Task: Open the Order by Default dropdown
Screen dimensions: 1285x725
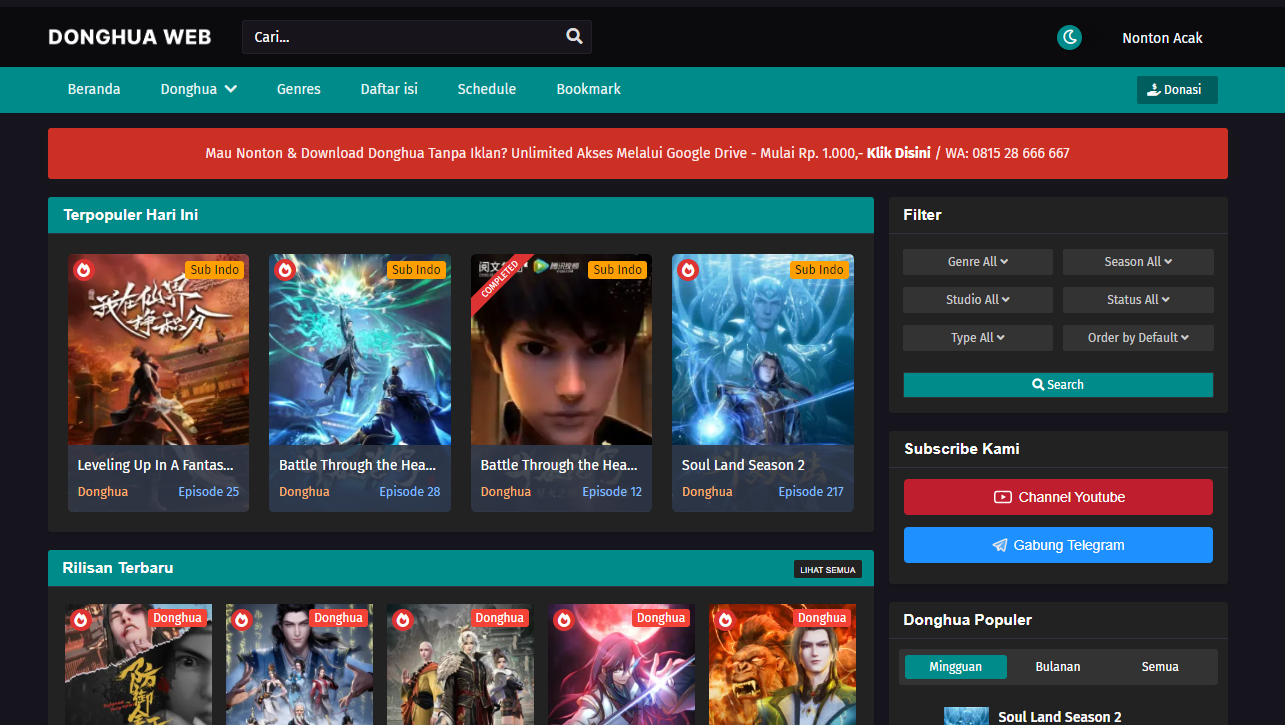Action: click(1138, 338)
